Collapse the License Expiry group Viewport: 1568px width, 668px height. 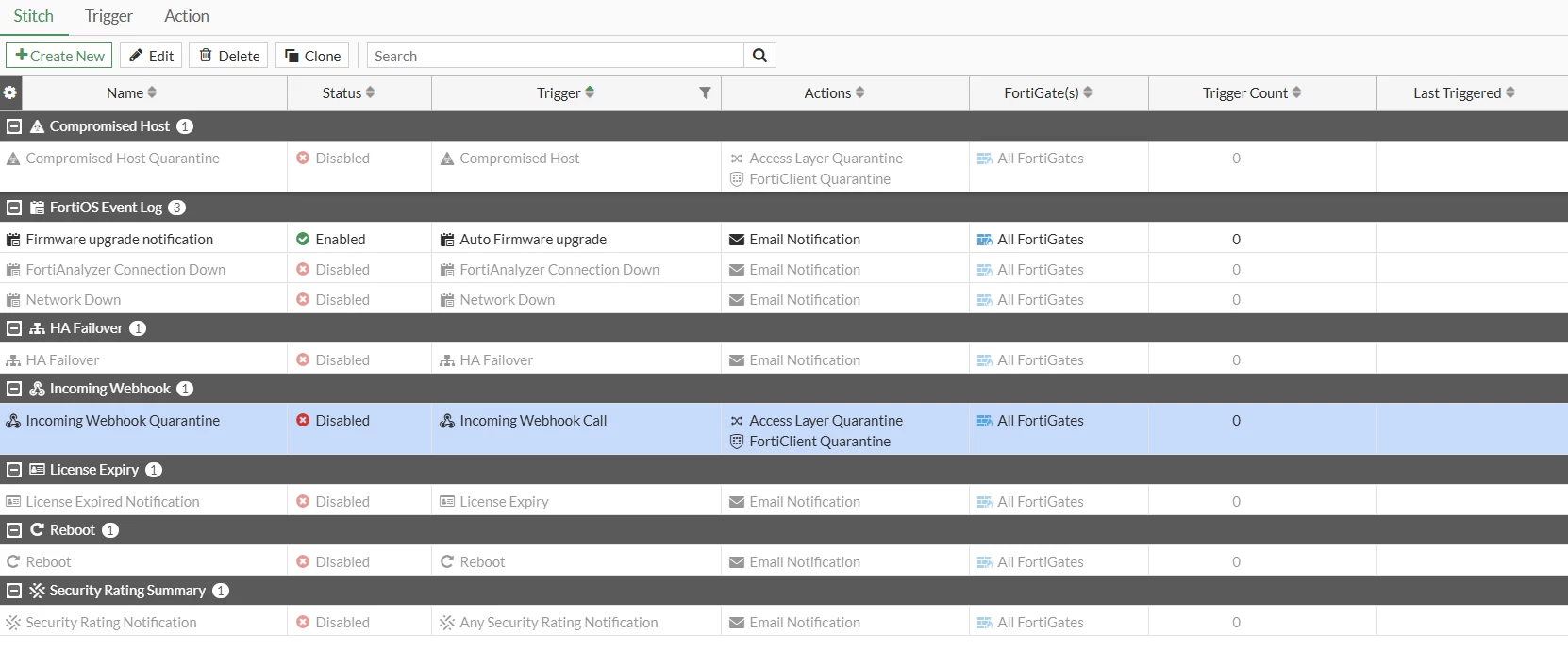click(x=14, y=470)
